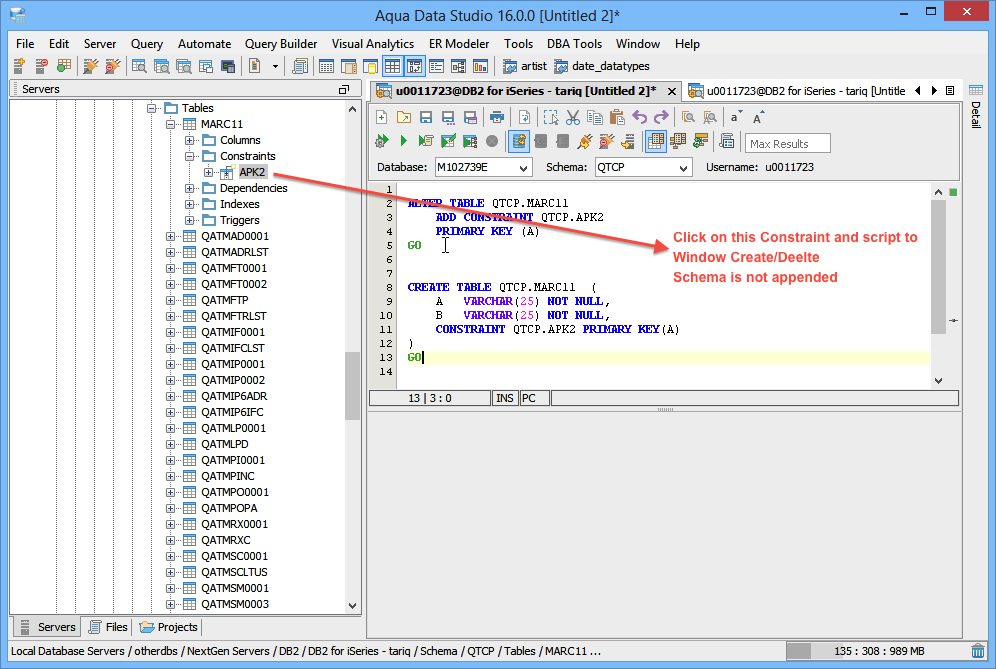996x669 pixels.
Task: Click the increase font size 'A' icon
Action: 758,118
